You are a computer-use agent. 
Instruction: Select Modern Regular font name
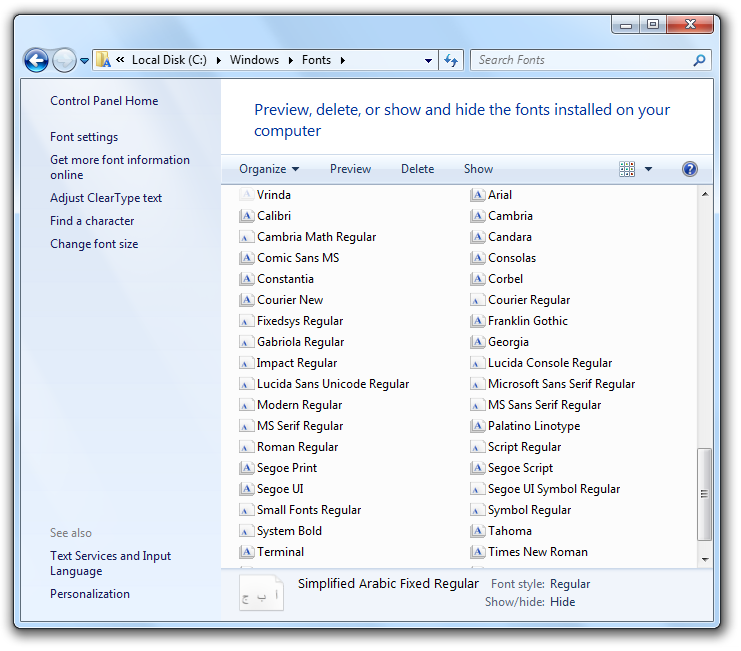(x=299, y=405)
